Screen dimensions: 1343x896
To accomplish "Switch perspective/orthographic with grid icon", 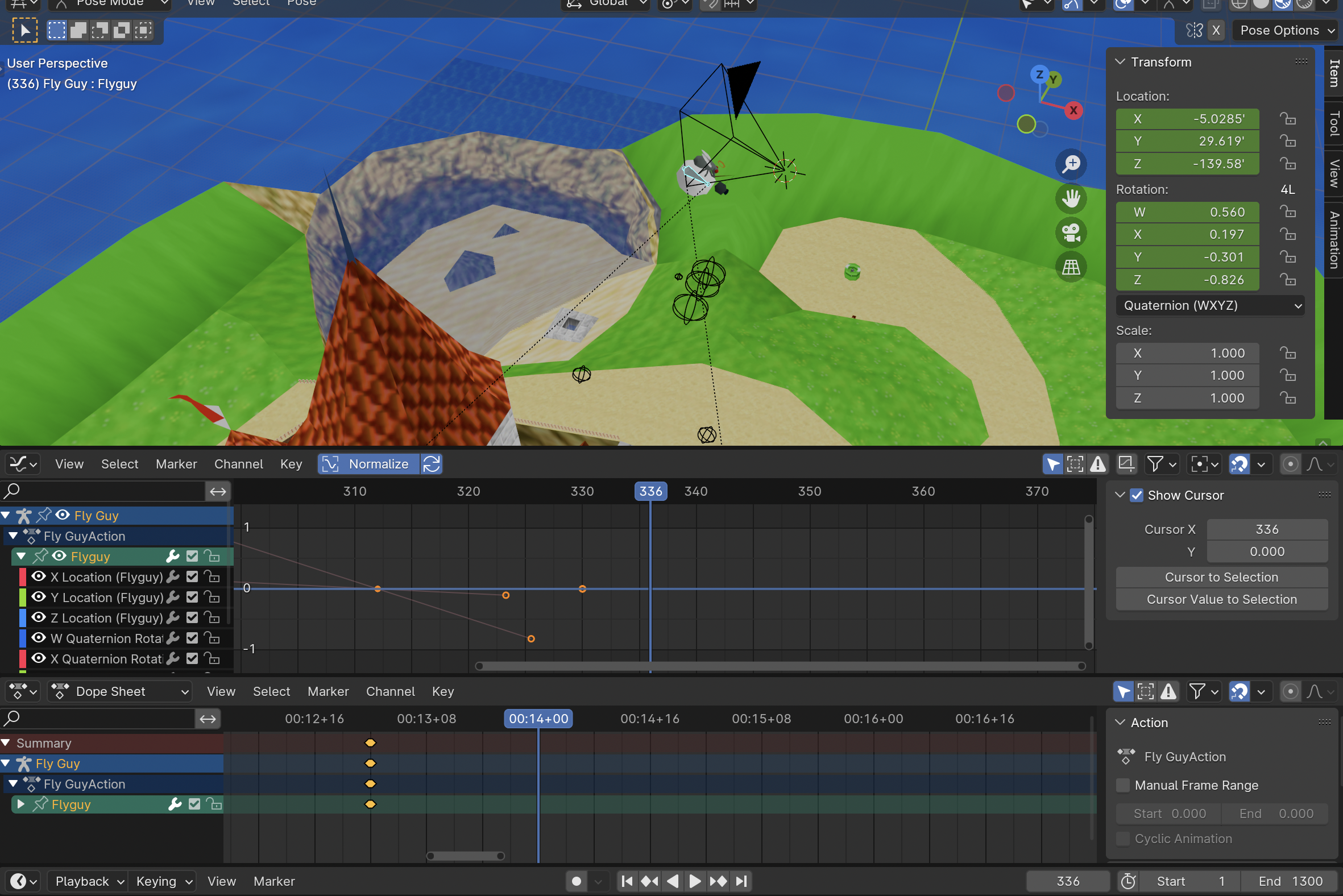I will tap(1071, 267).
